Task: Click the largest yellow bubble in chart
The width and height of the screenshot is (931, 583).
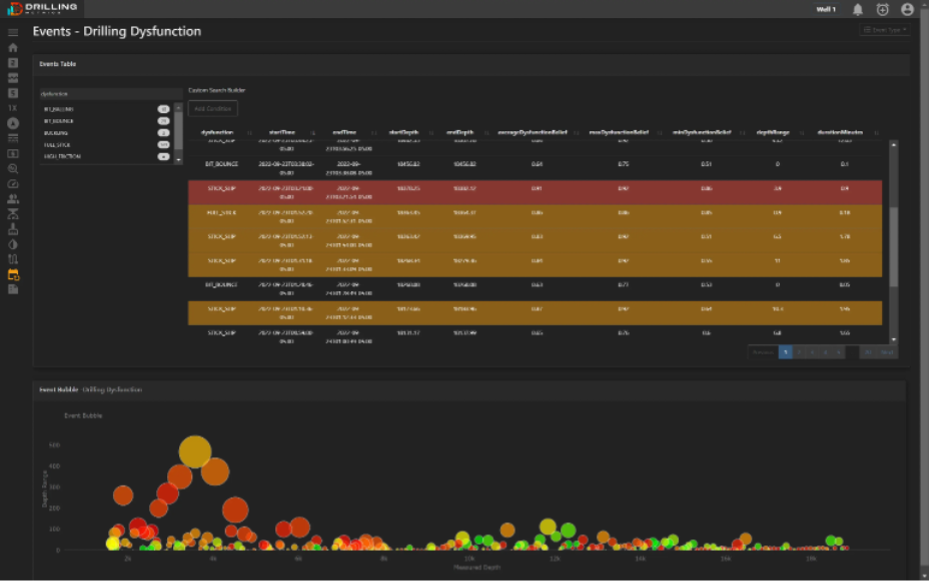Action: coord(195,452)
